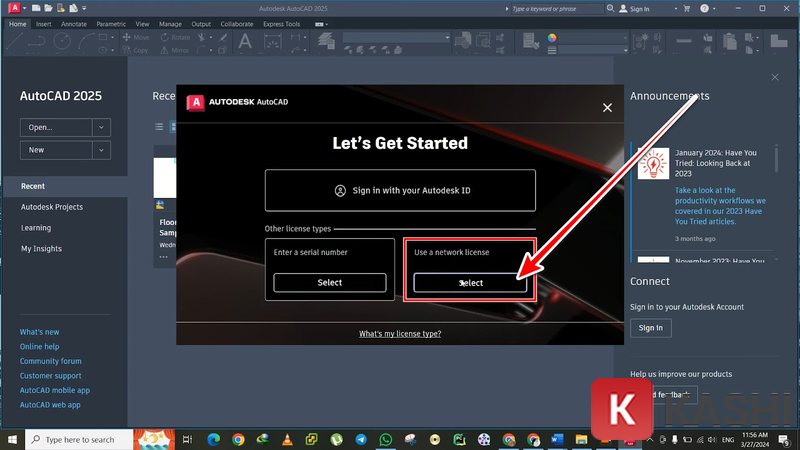Image resolution: width=800 pixels, height=450 pixels.
Task: Switch recent files to list view
Action: 159,127
